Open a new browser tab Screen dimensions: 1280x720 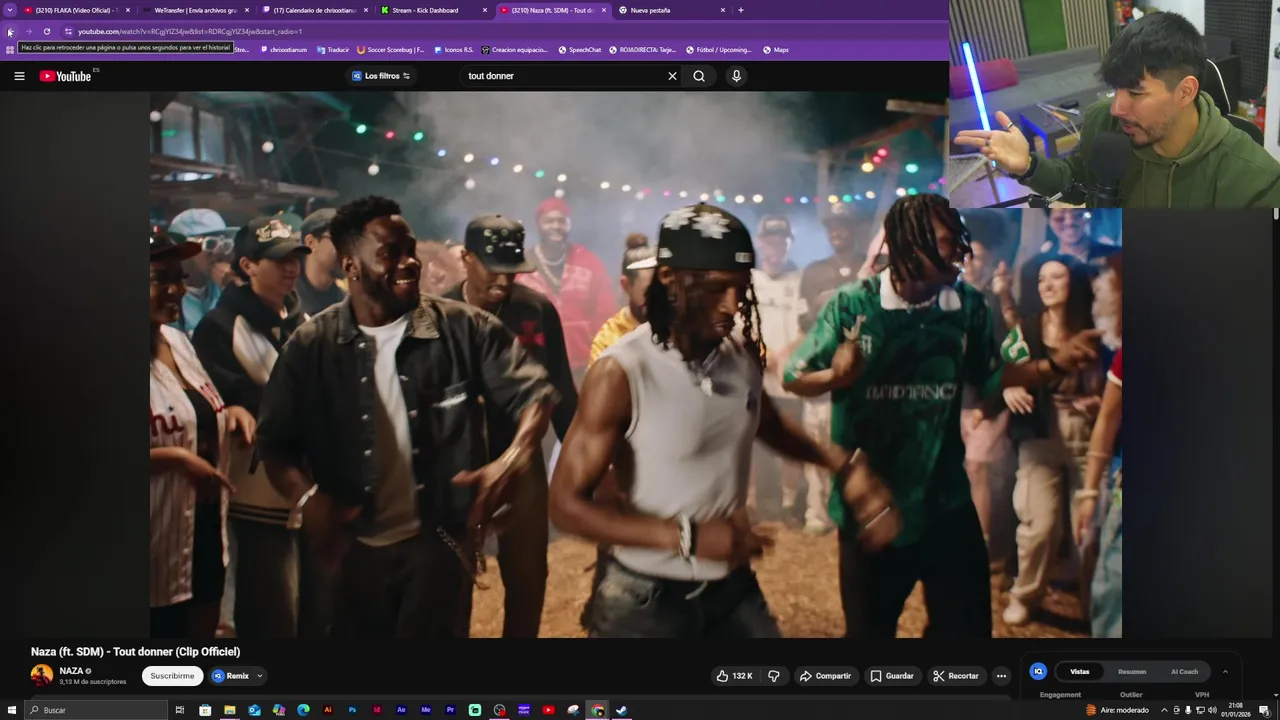point(740,10)
